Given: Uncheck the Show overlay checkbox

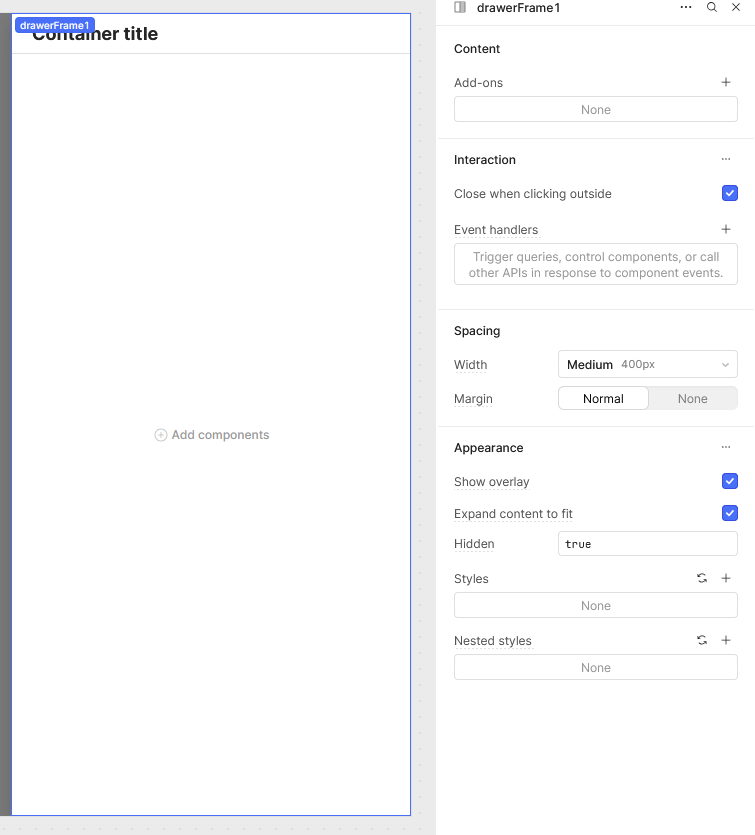Looking at the screenshot, I should point(729,481).
